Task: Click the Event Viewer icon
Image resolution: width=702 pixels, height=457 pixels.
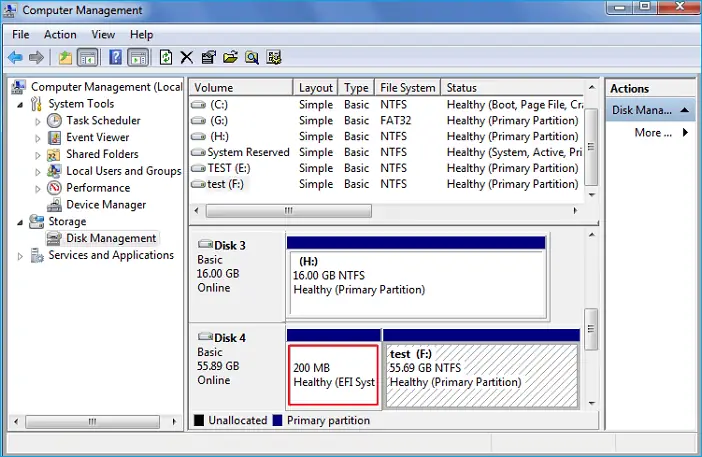Action: (x=54, y=137)
